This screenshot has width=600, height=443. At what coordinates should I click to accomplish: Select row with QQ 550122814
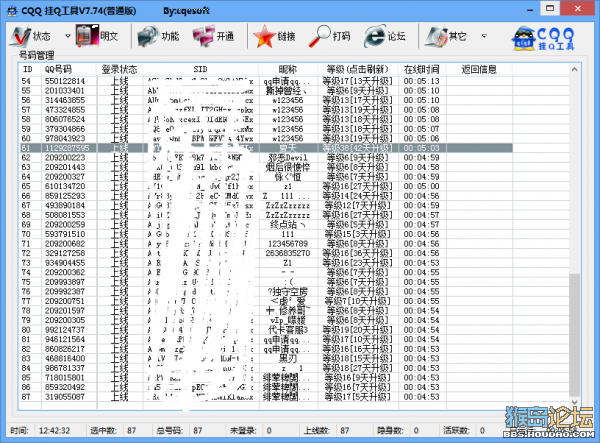(266, 81)
